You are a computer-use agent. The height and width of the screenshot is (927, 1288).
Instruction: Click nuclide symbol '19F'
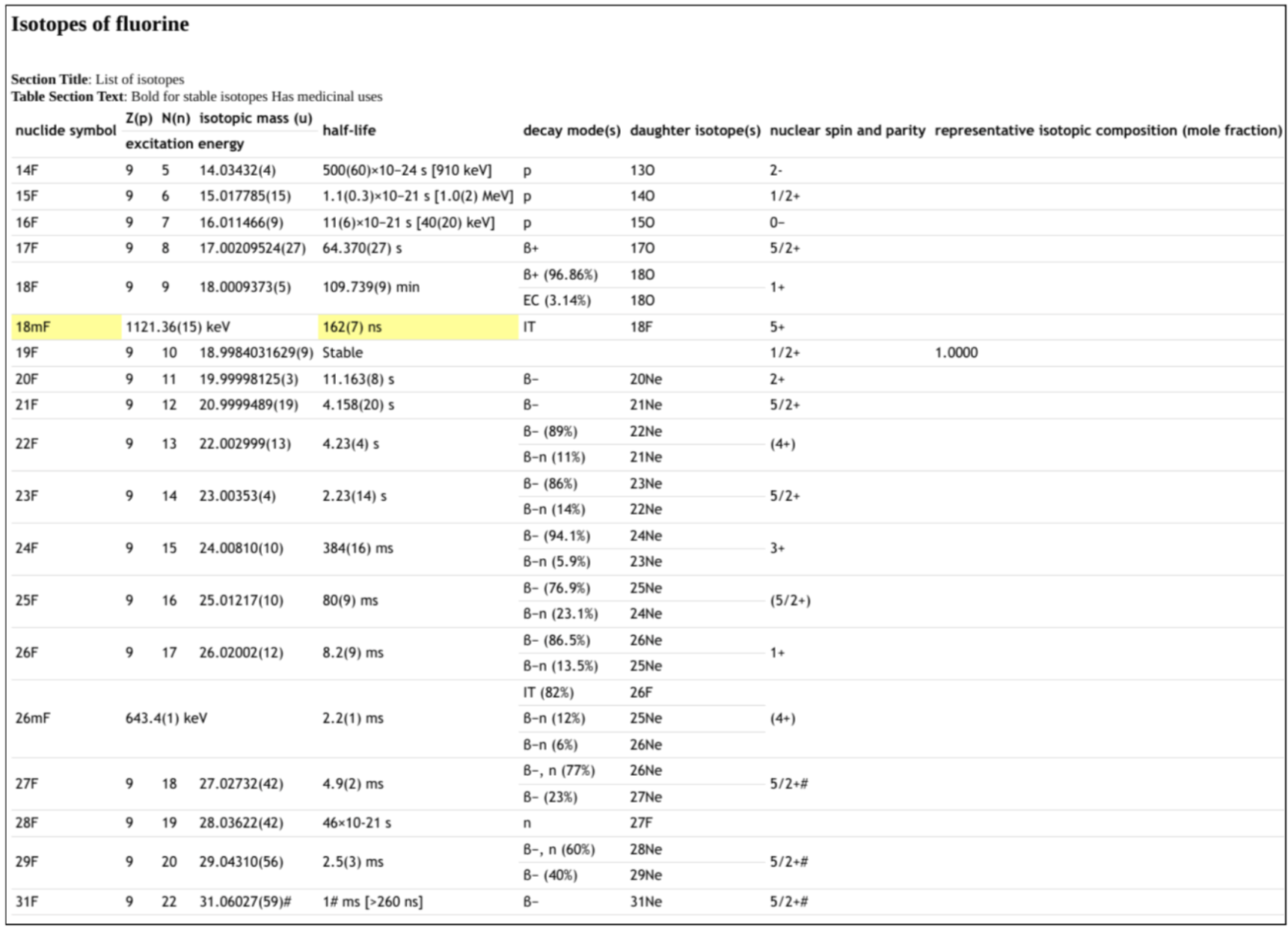(27, 352)
